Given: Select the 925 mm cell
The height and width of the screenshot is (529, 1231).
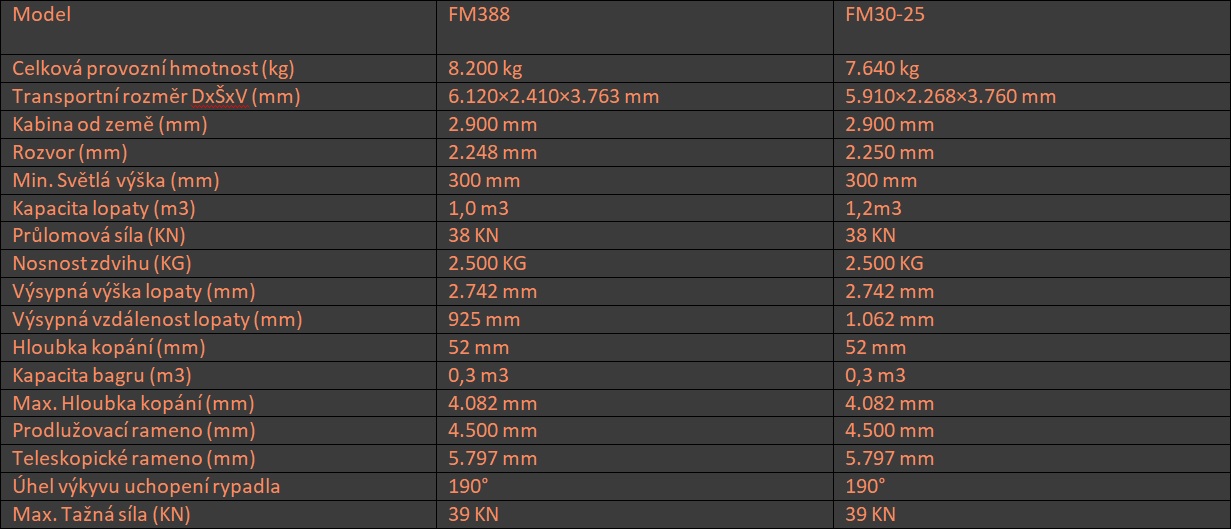Looking at the screenshot, I should [x=484, y=320].
